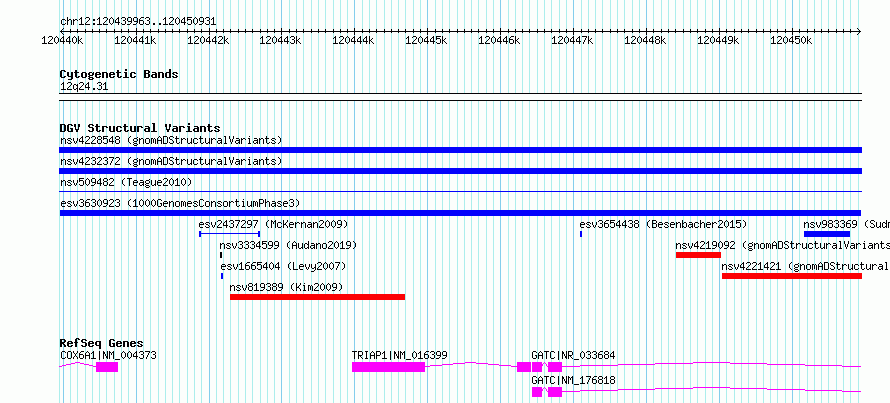This screenshot has height=403, width=890.
Task: Select the esv2437297 (McKernan2009) label
Action: 273,224
